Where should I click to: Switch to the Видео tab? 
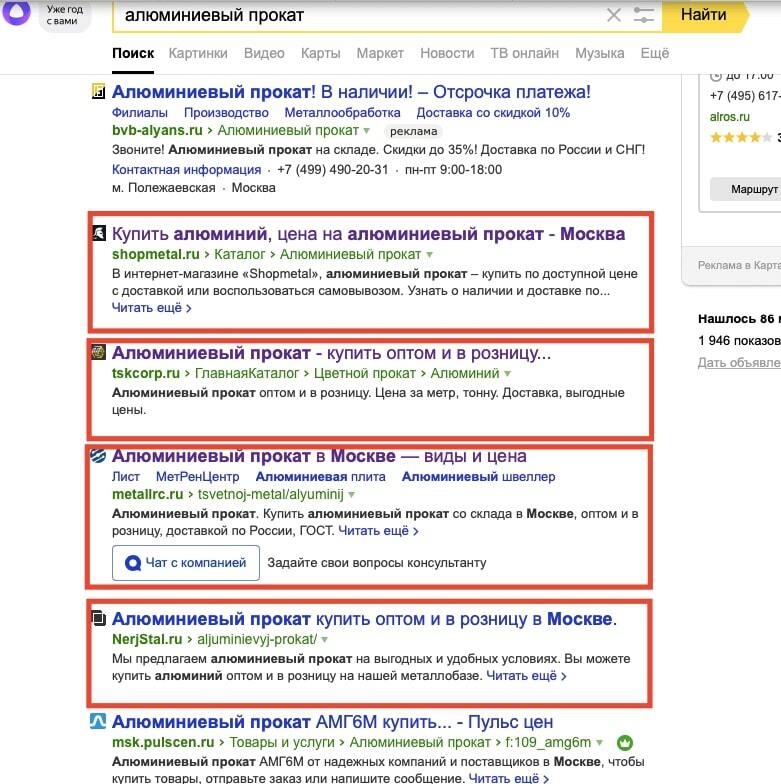point(264,53)
